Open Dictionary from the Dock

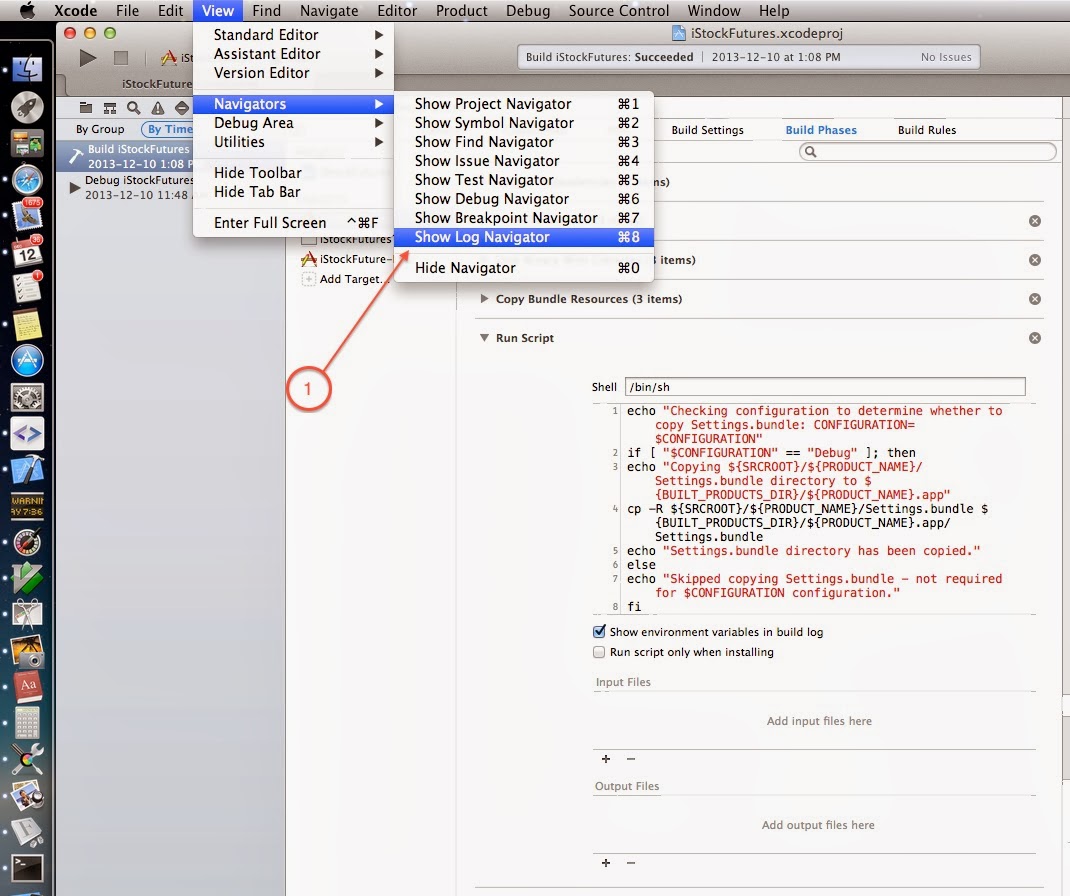27,687
